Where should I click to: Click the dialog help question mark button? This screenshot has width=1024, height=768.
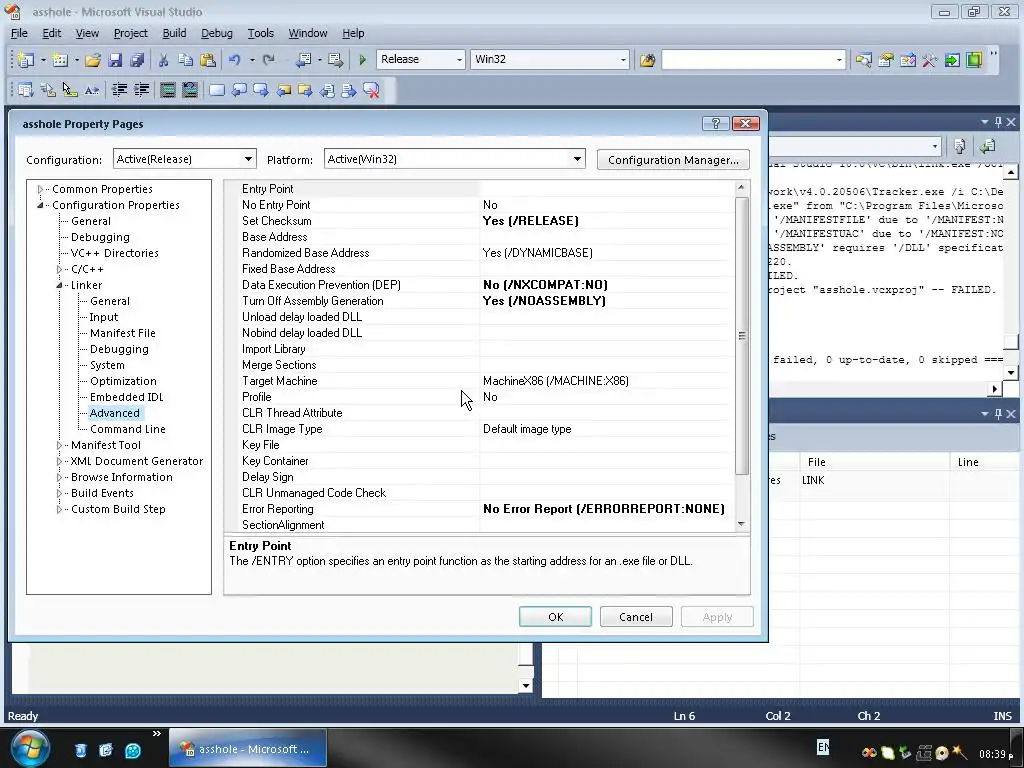click(x=715, y=123)
